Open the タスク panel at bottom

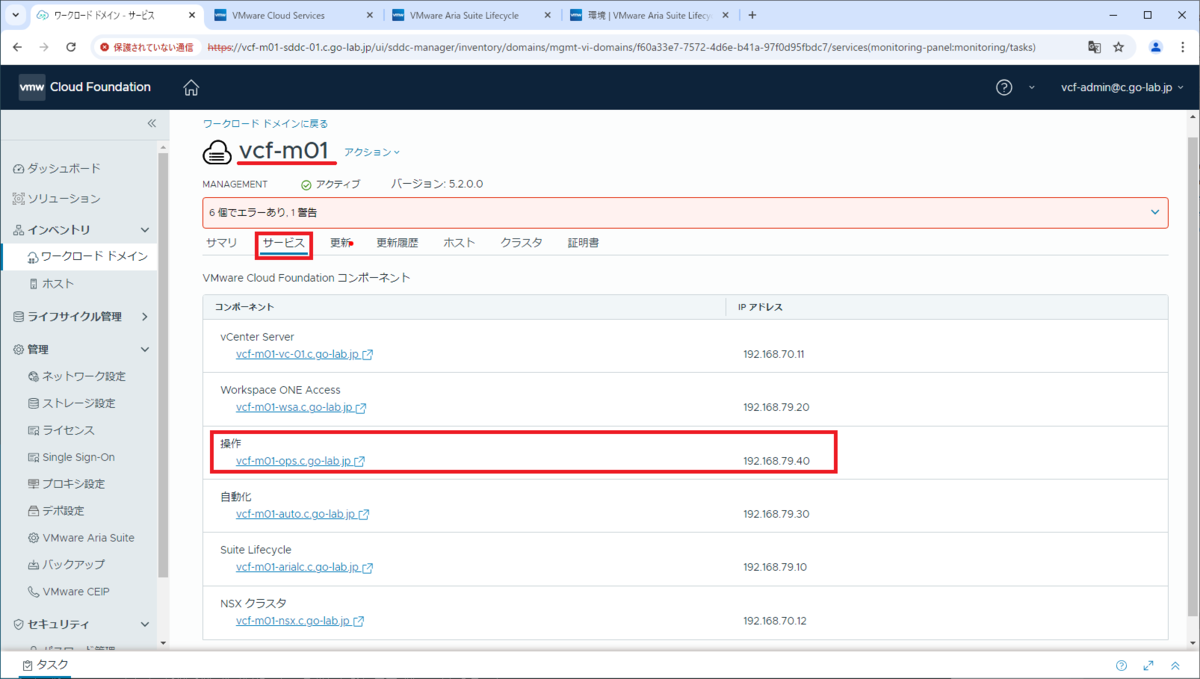[x=44, y=665]
